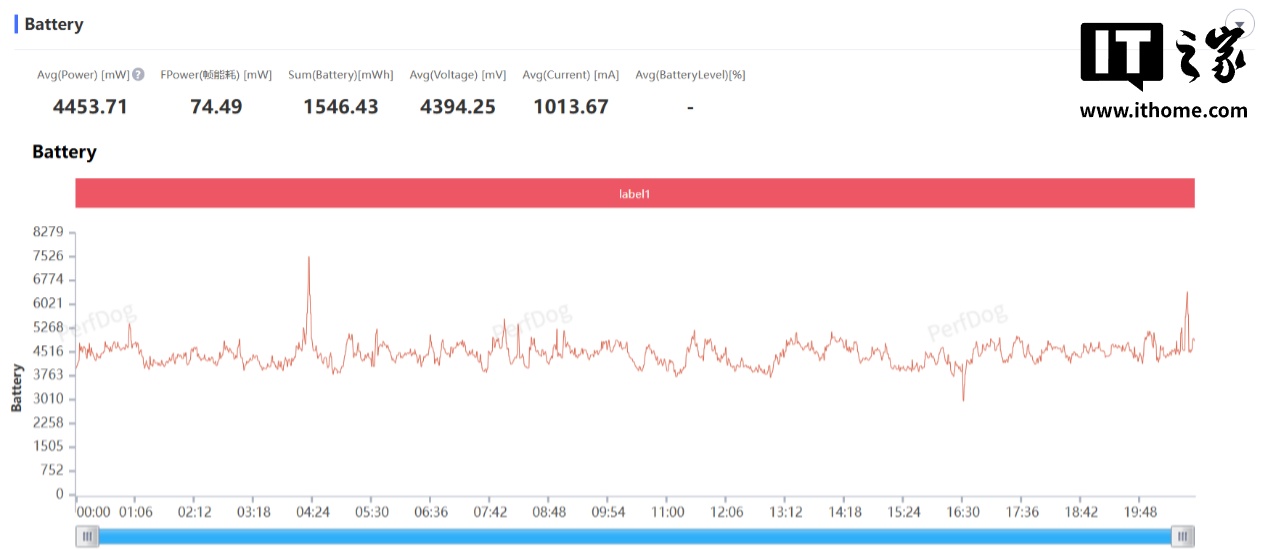Click the 07:42 x-axis time label
Viewport: 1268px width, 550px height.
tap(490, 512)
